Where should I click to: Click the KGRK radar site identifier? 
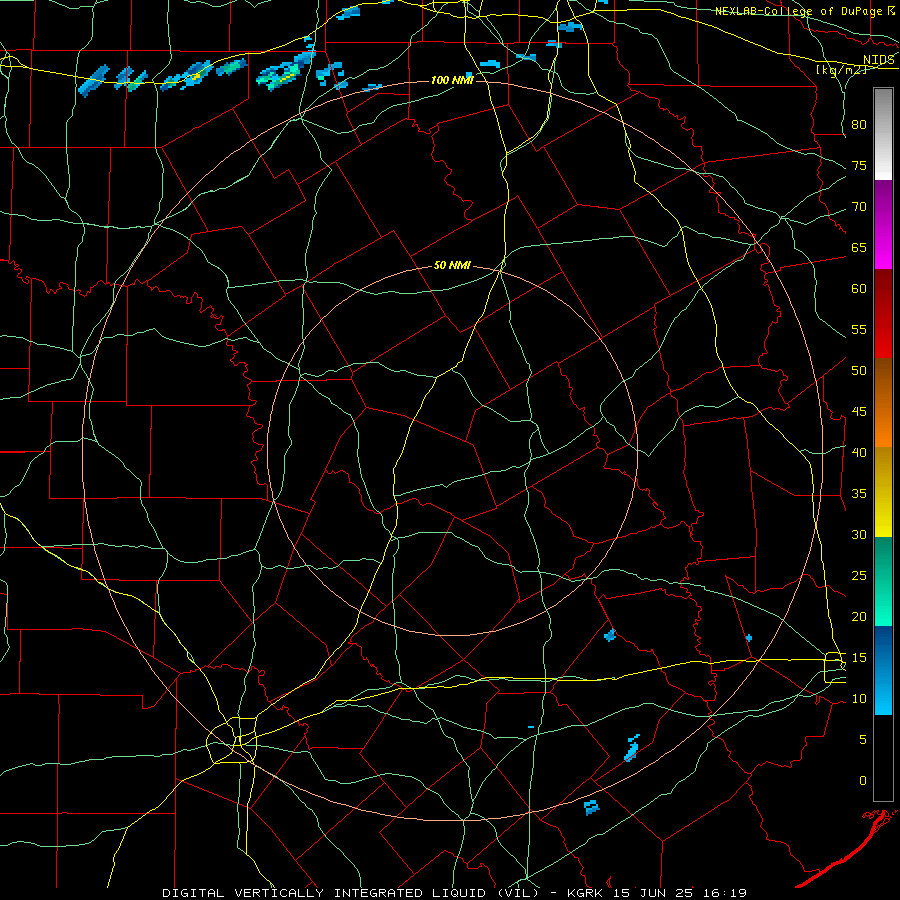coord(586,893)
